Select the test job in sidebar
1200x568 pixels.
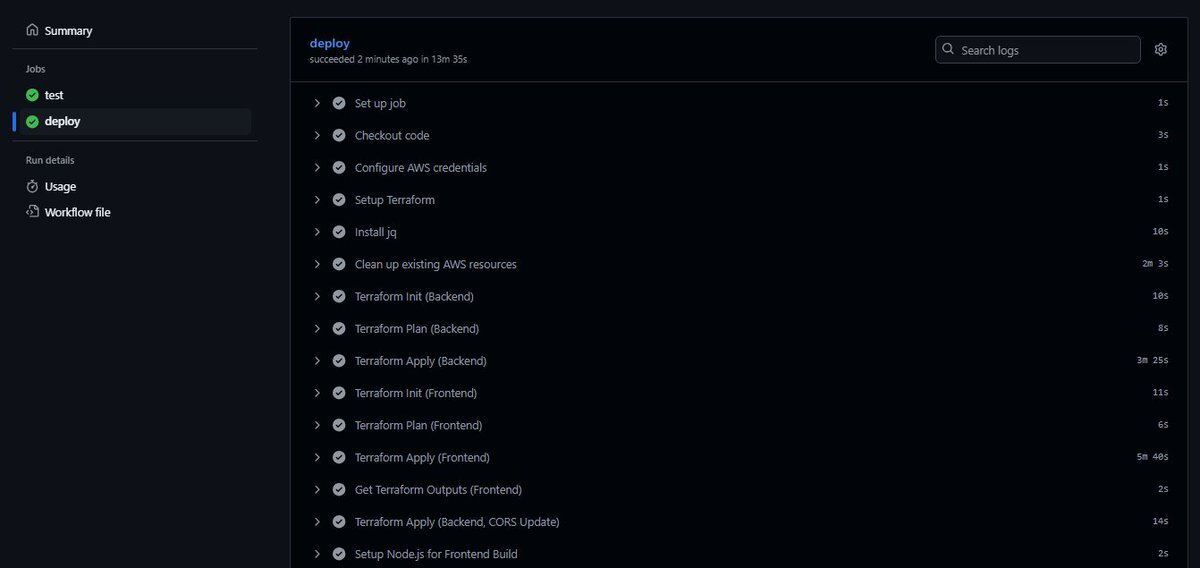(x=54, y=95)
